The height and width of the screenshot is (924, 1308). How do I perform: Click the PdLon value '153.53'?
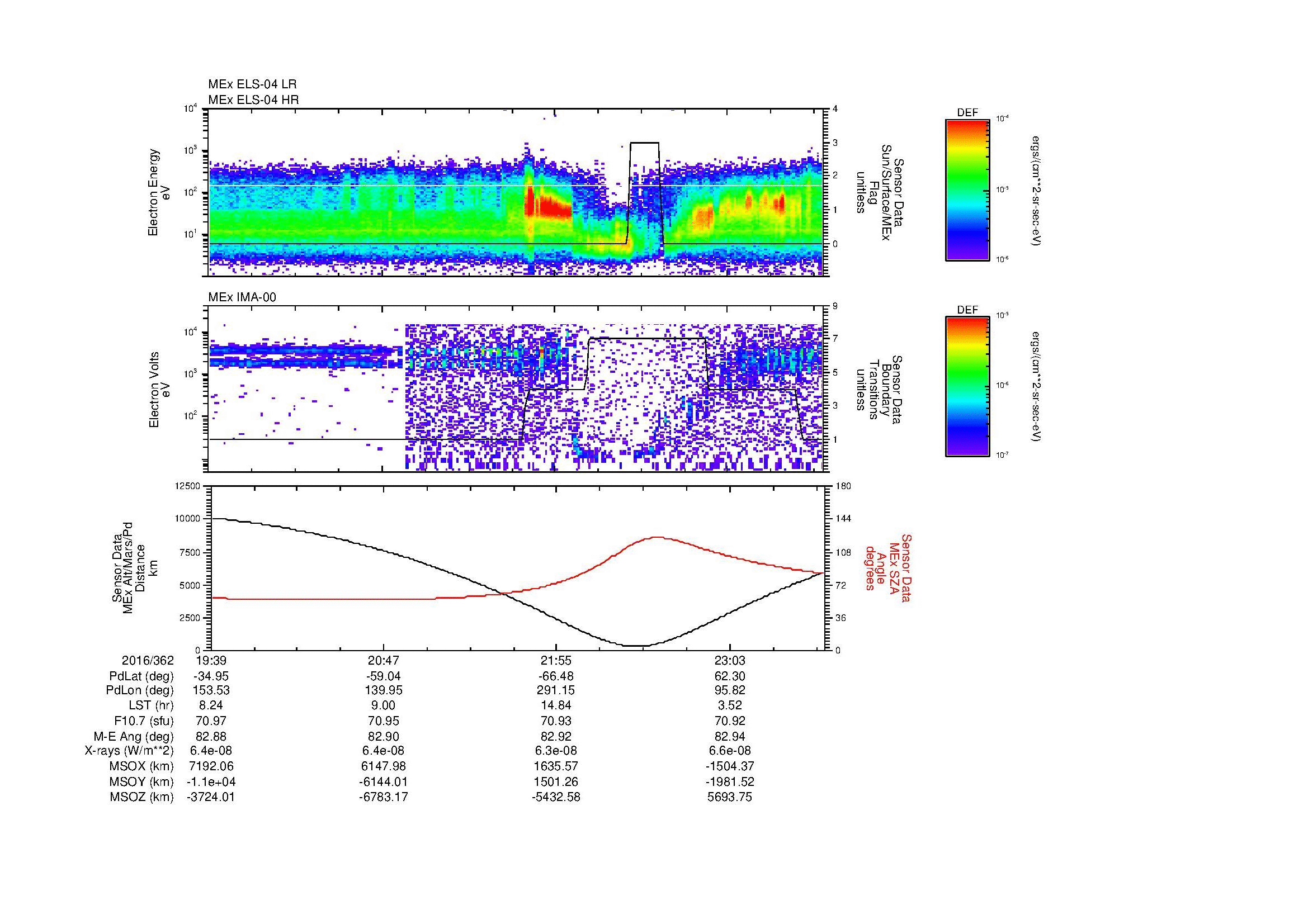(x=211, y=691)
